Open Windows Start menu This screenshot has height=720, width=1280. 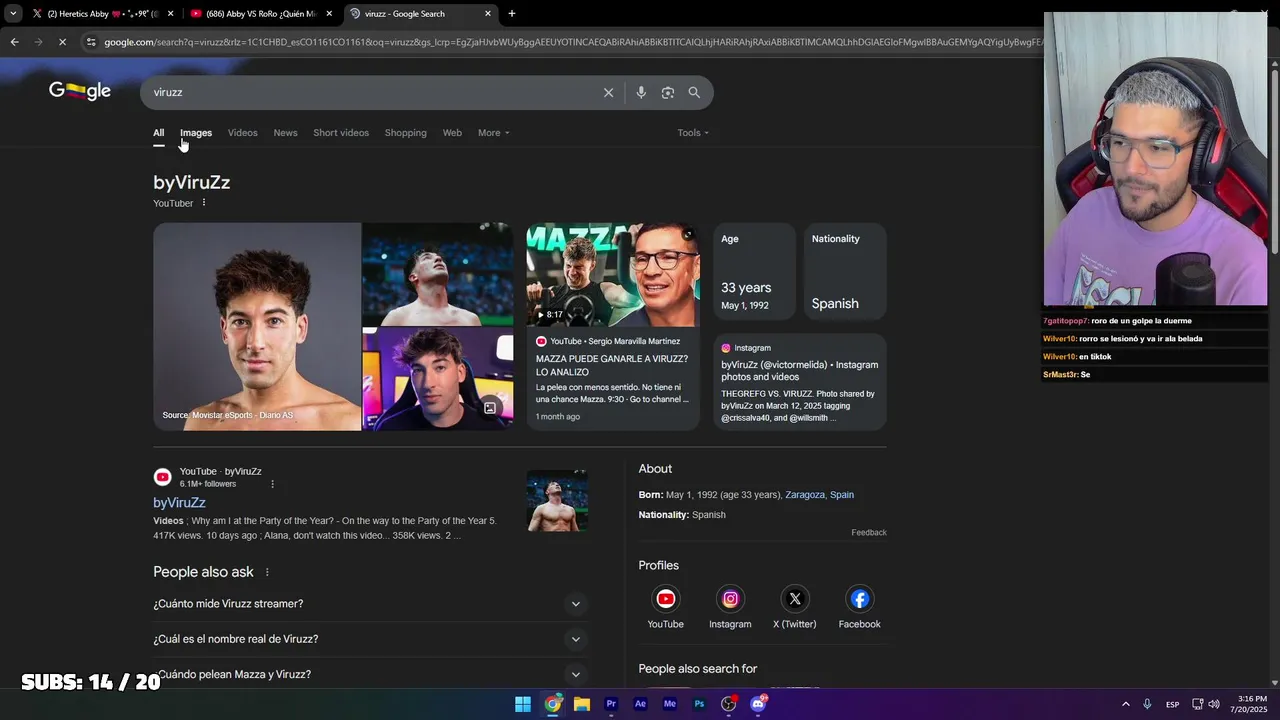[523, 704]
